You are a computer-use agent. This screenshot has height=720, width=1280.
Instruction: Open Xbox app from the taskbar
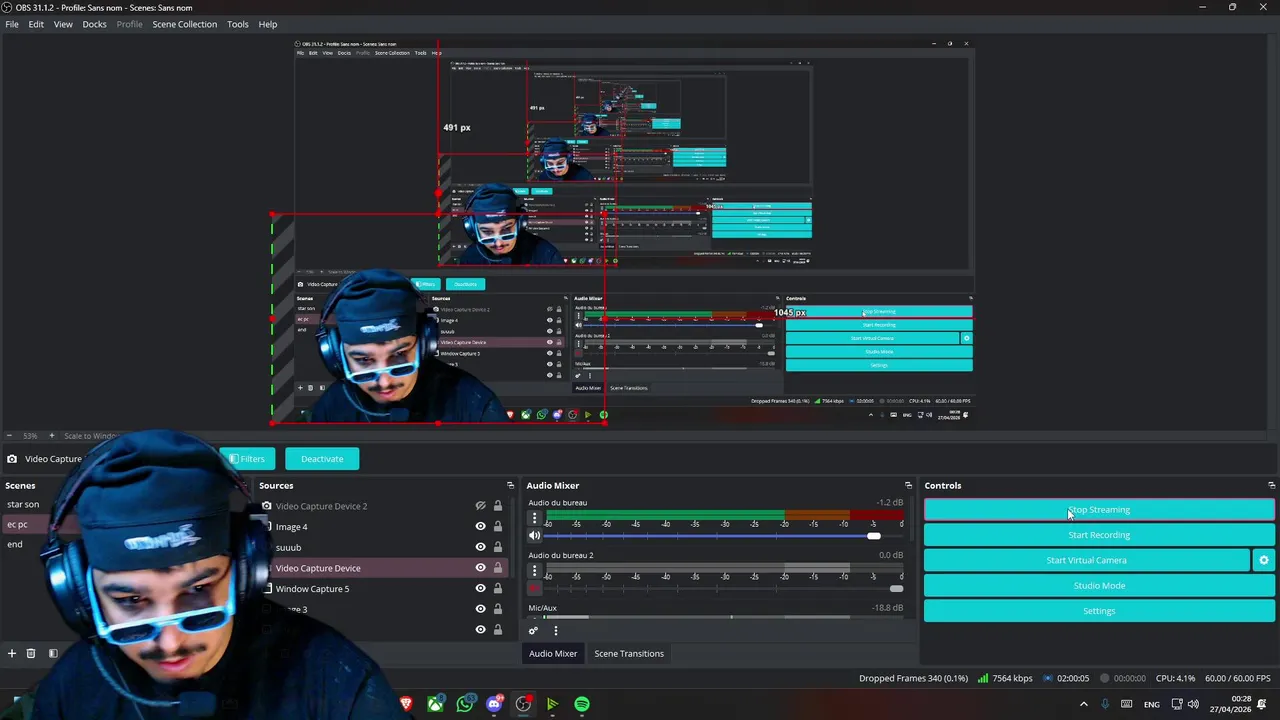[x=436, y=704]
